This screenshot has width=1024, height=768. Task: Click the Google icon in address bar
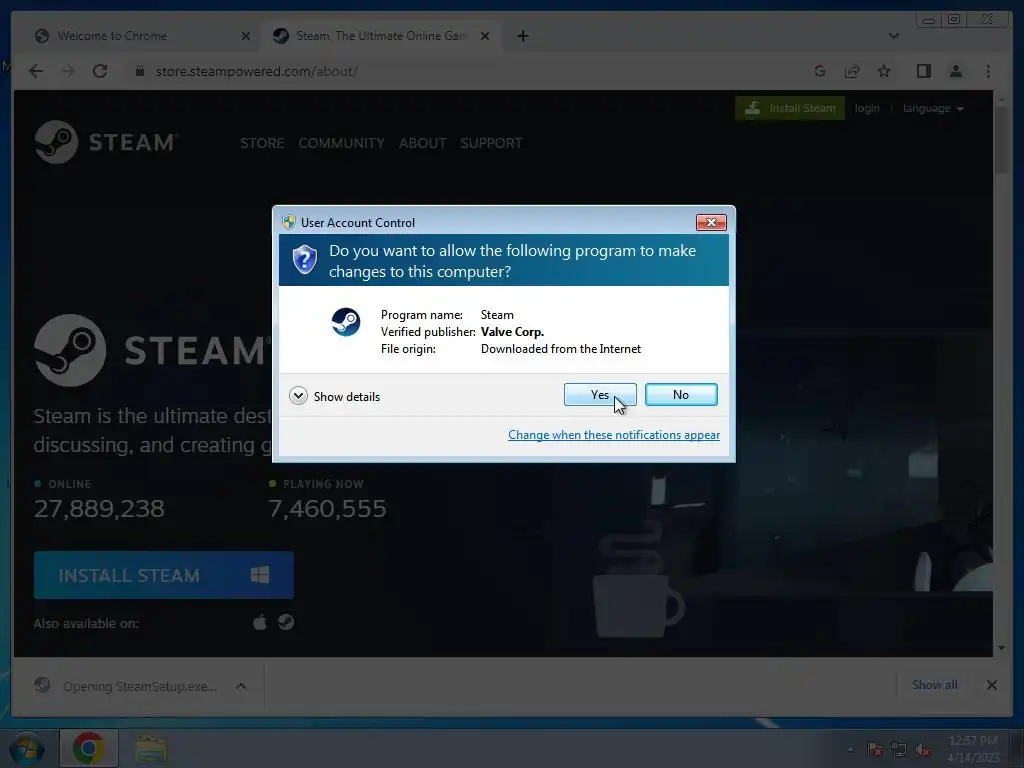[820, 71]
